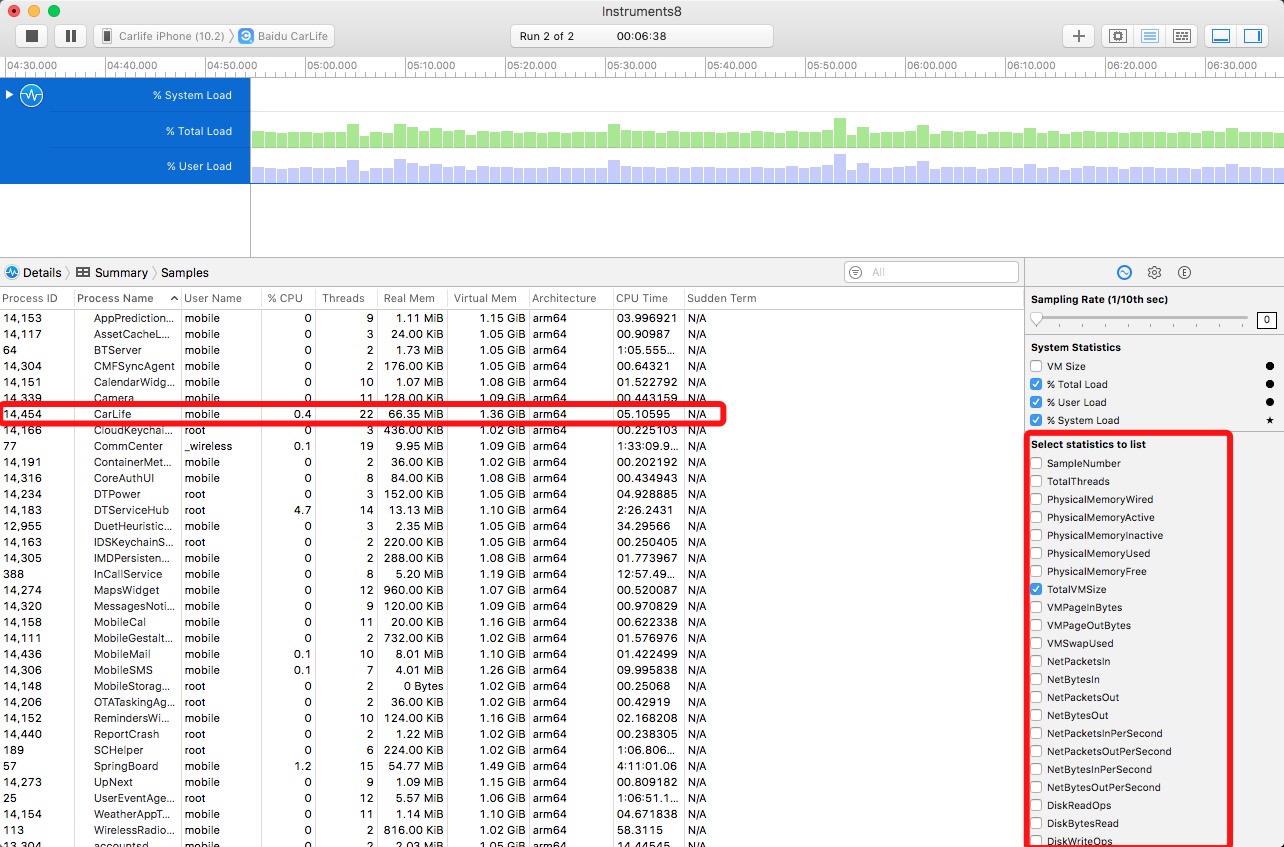1284x847 pixels.
Task: Stop the recording with the stop button
Action: coord(32,36)
